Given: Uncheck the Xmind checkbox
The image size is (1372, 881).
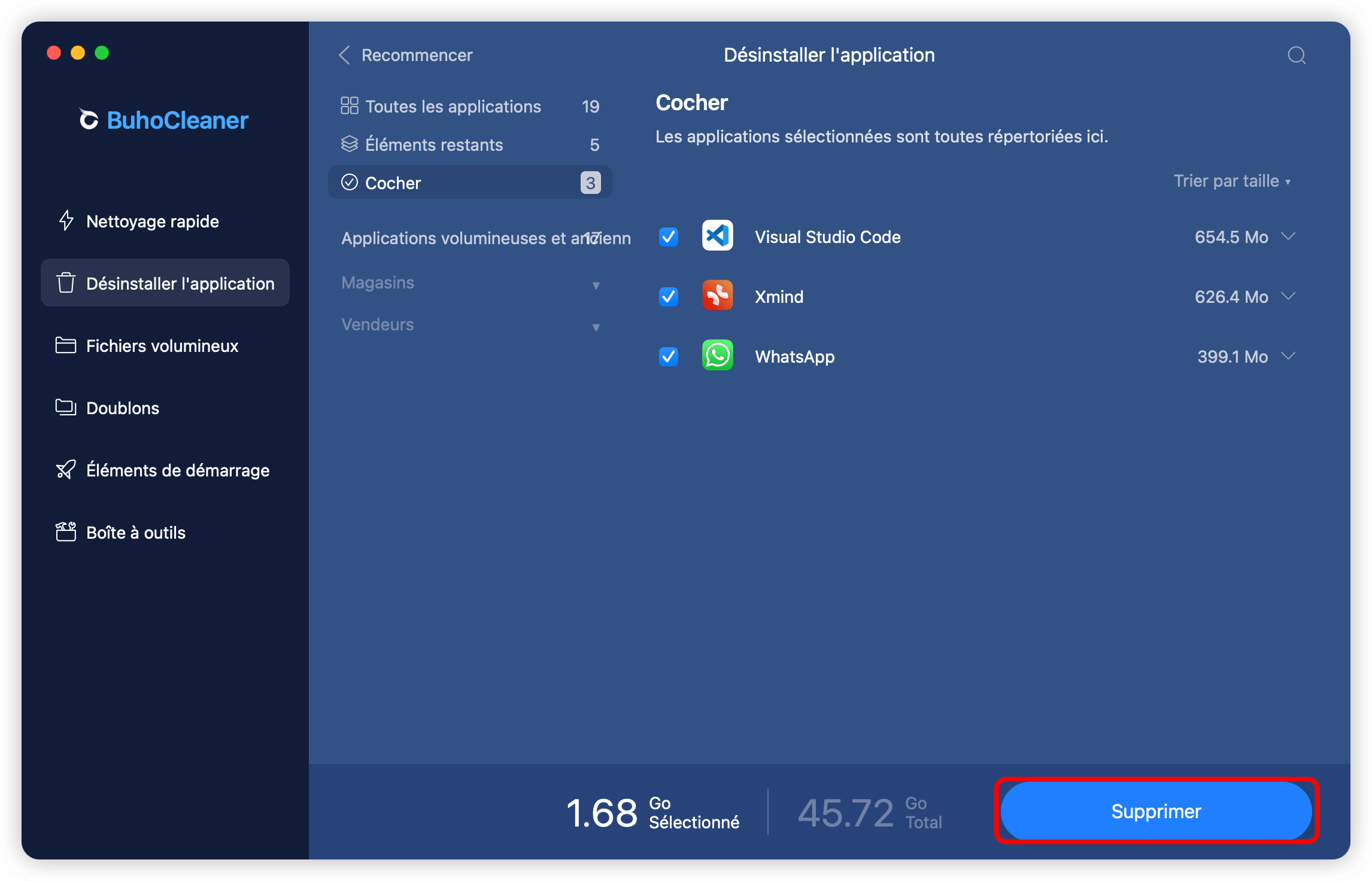Looking at the screenshot, I should point(669,297).
